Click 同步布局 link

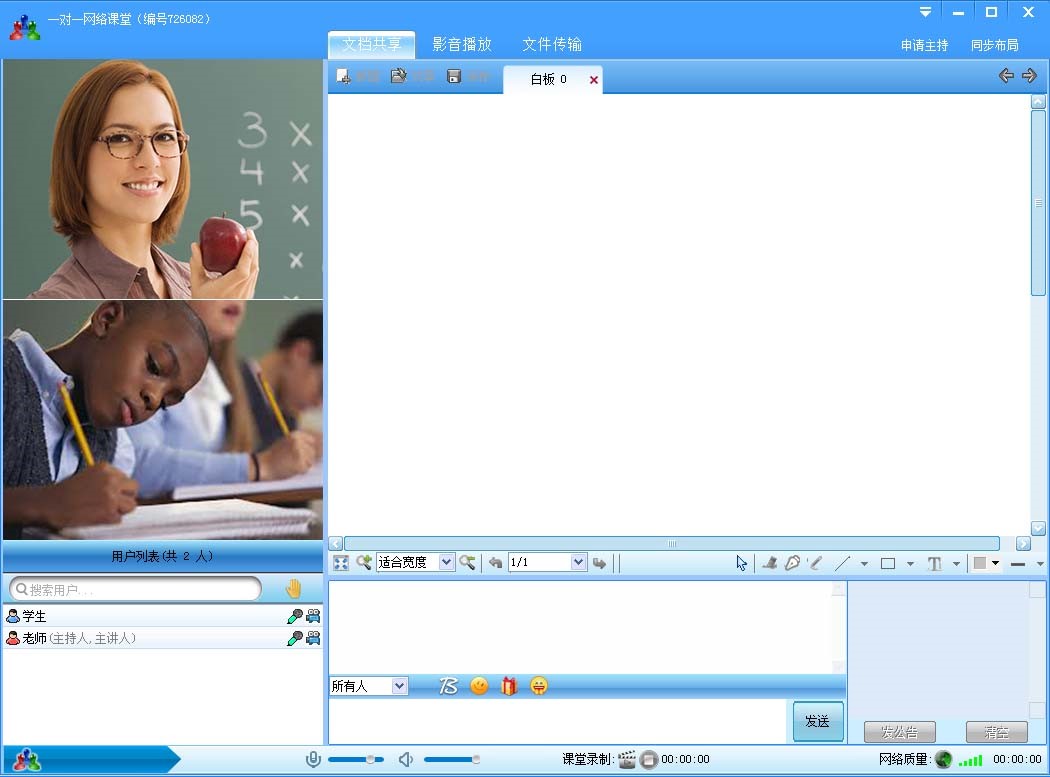click(995, 45)
